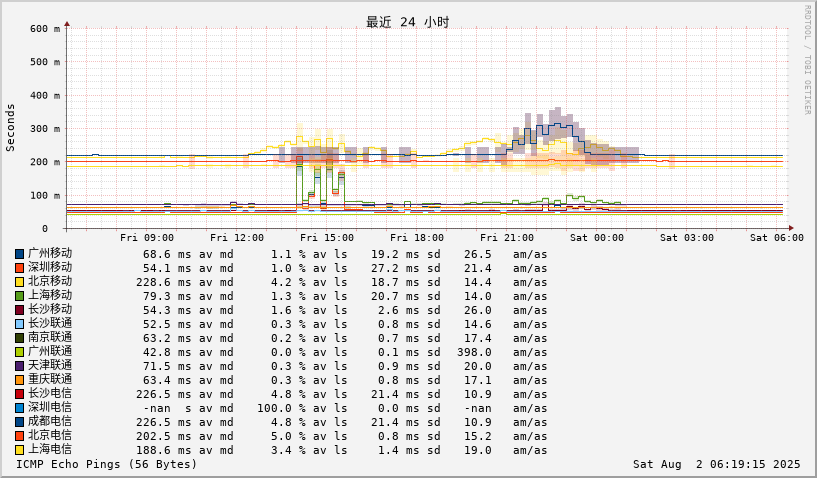Click the Sat Aug 2 06:19:15 2025 timestamp

(716, 464)
